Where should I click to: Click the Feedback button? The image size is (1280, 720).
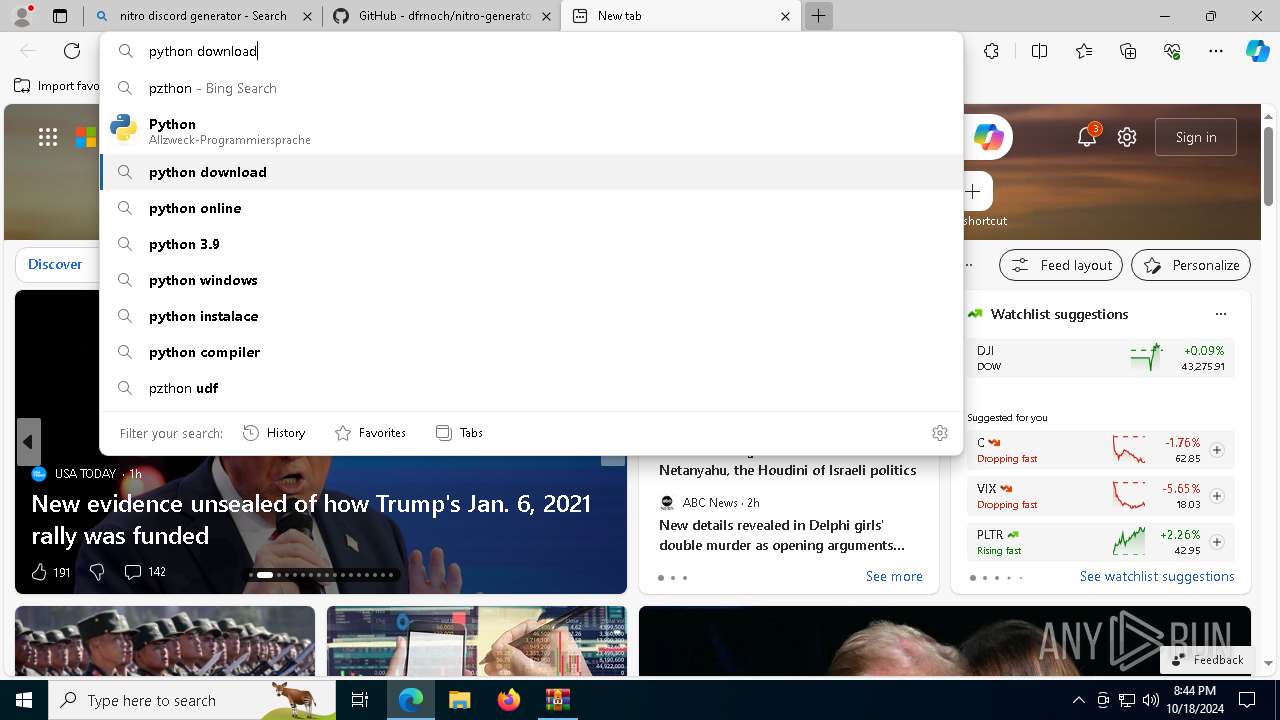1207,660
